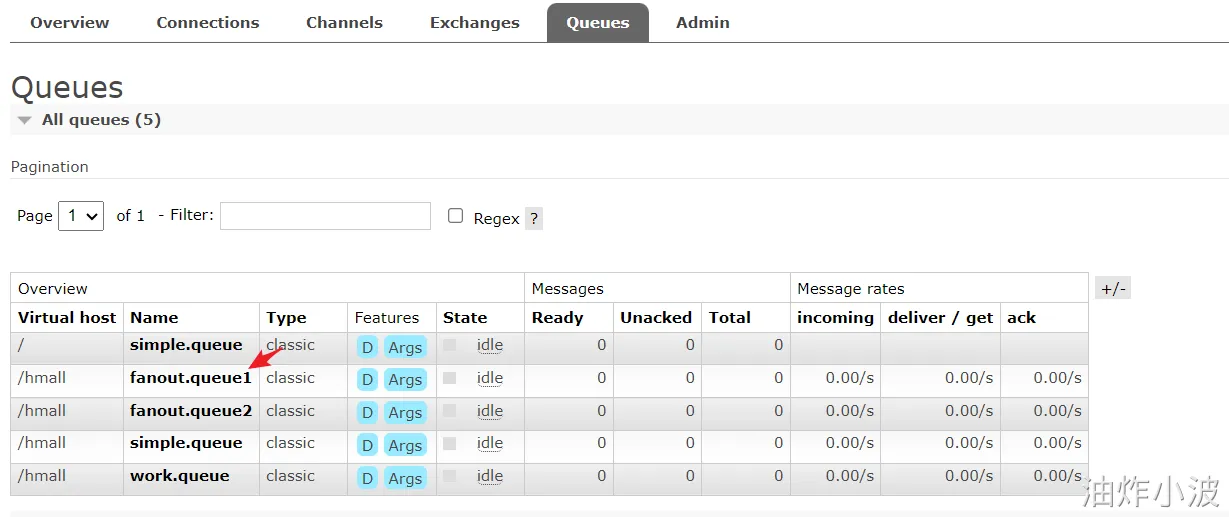Click the D badge in work.queue row
Viewport: 1229px width, 517px height.
click(367, 478)
